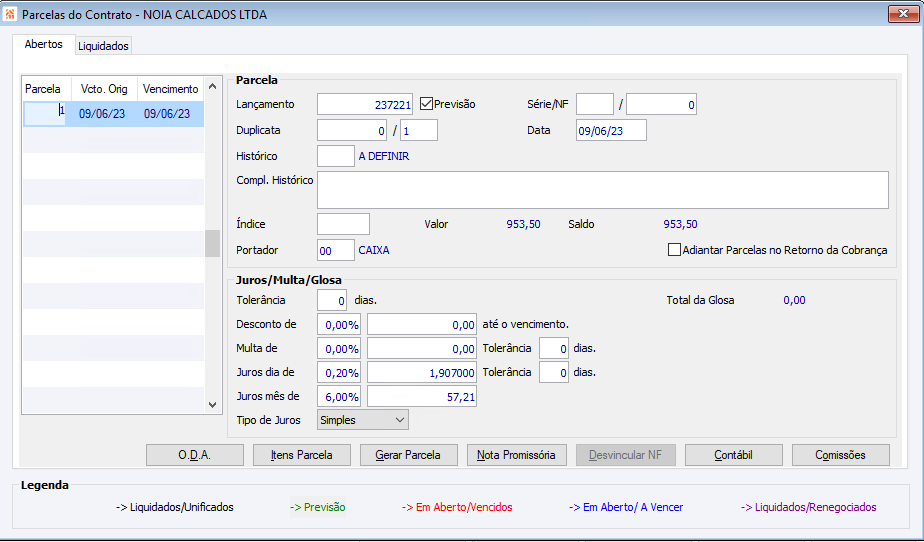Click the Contábil button
Image resolution: width=924 pixels, height=542 pixels.
(733, 455)
